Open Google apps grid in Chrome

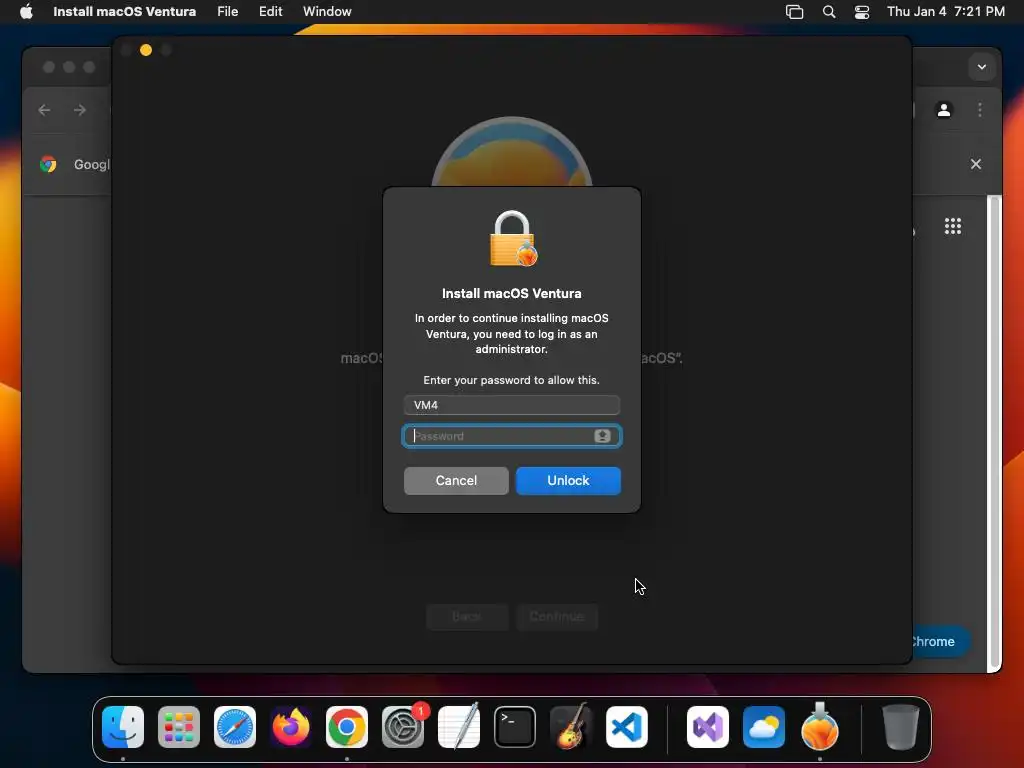953,226
